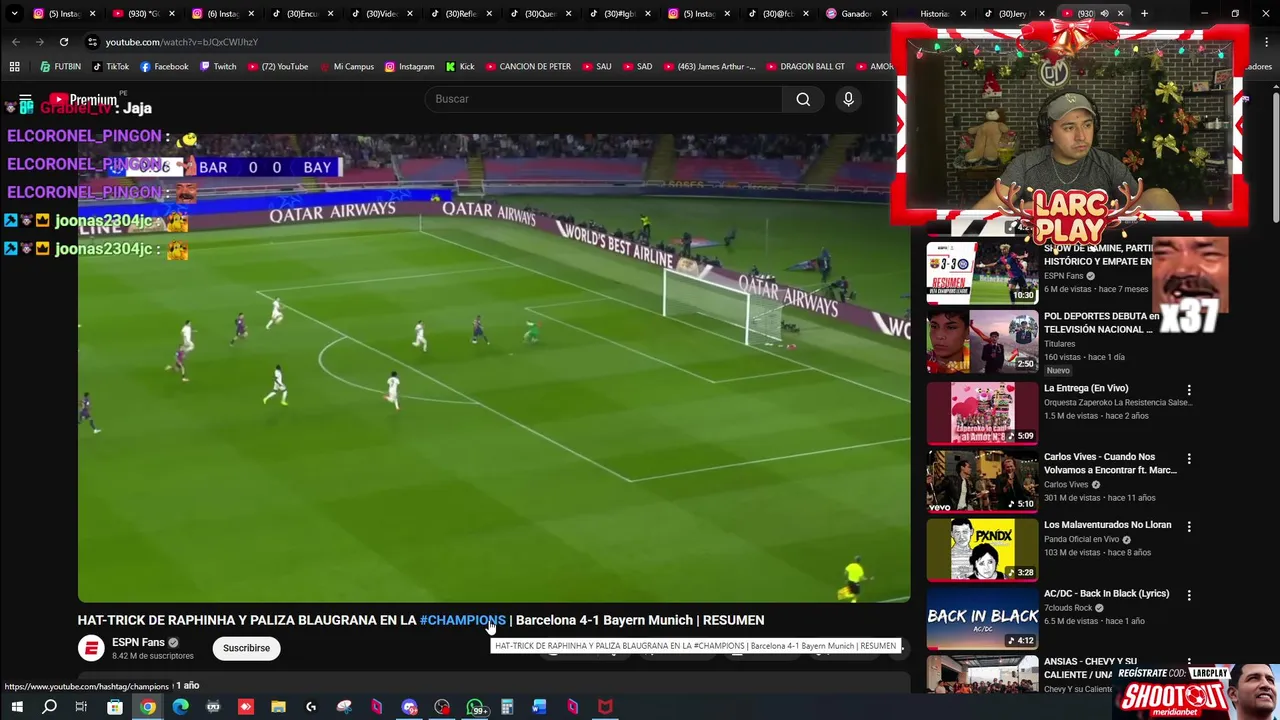Click the magnifier search button
This screenshot has width=1280, height=720.
(803, 99)
